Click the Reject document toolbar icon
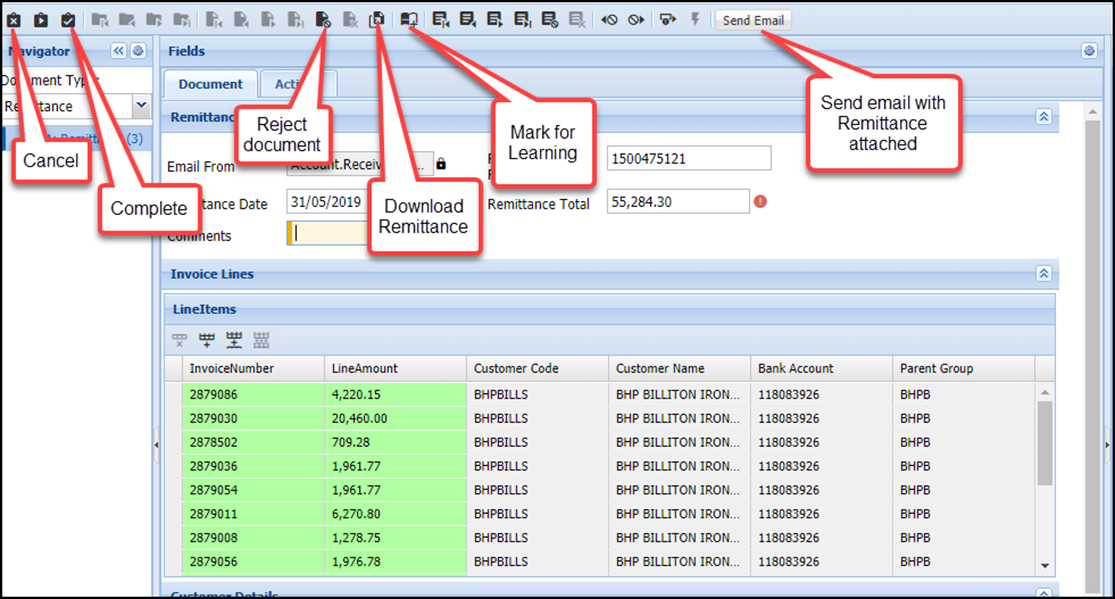This screenshot has height=599, width=1115. 323,20
